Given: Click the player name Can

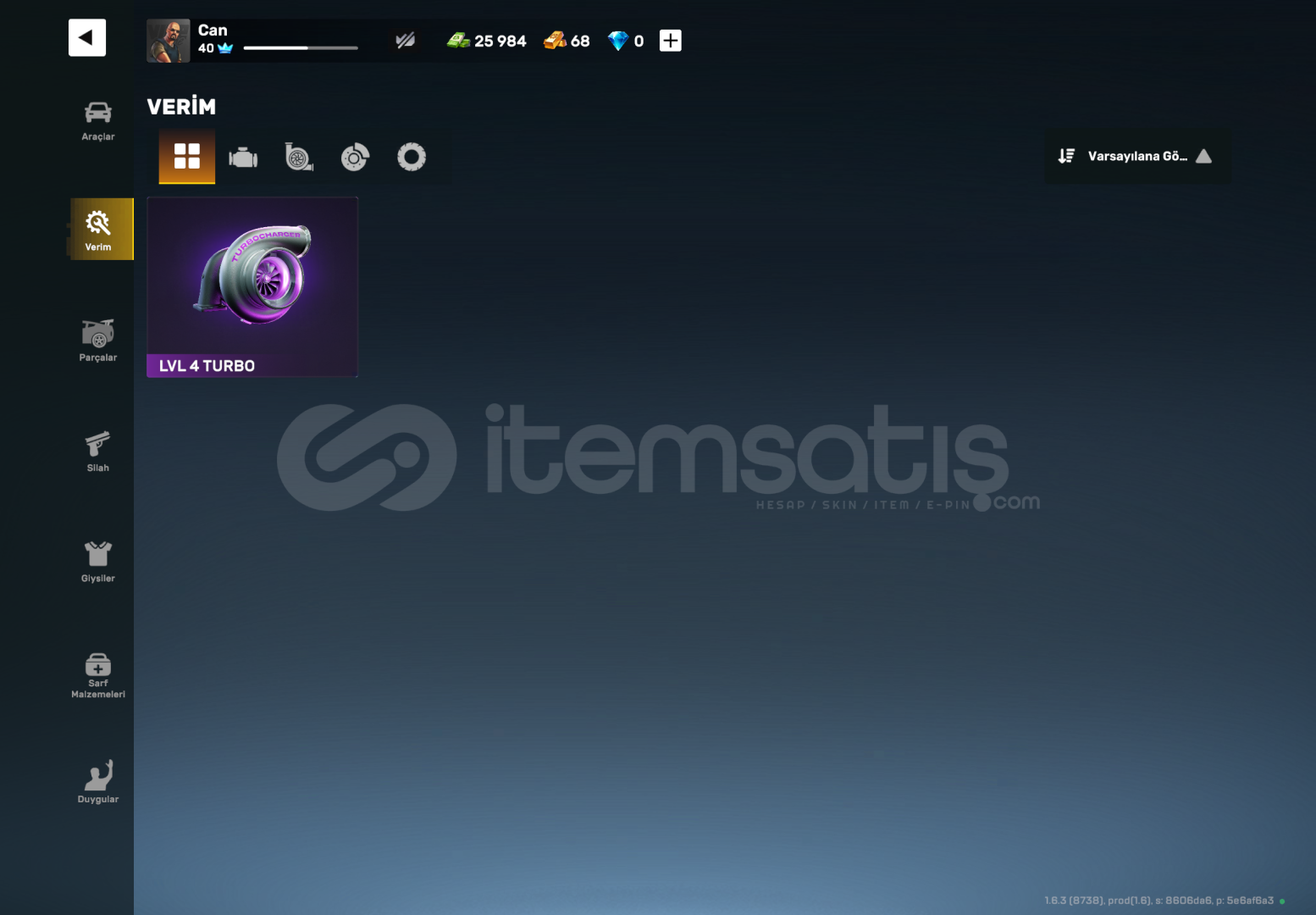Looking at the screenshot, I should click(213, 30).
